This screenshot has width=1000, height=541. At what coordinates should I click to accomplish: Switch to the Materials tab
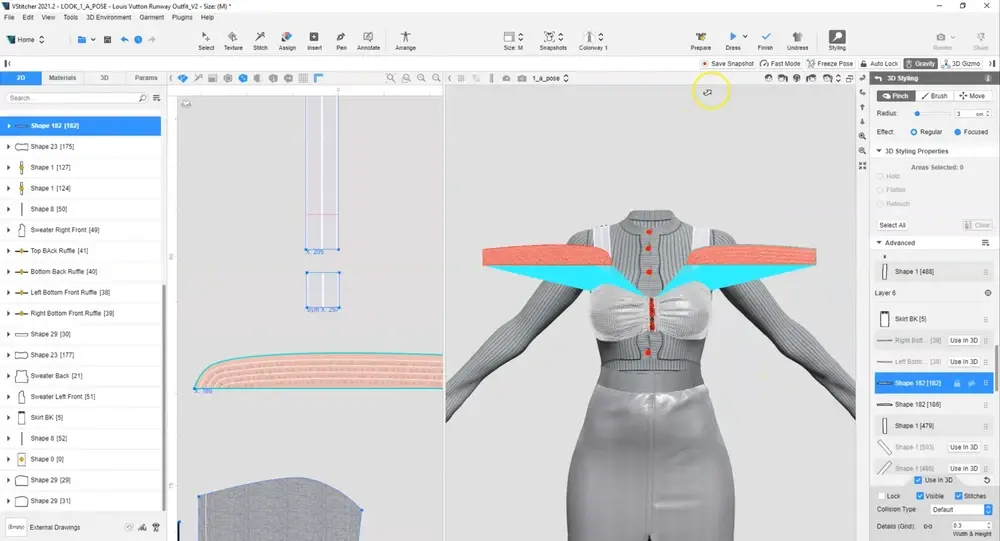coord(62,77)
